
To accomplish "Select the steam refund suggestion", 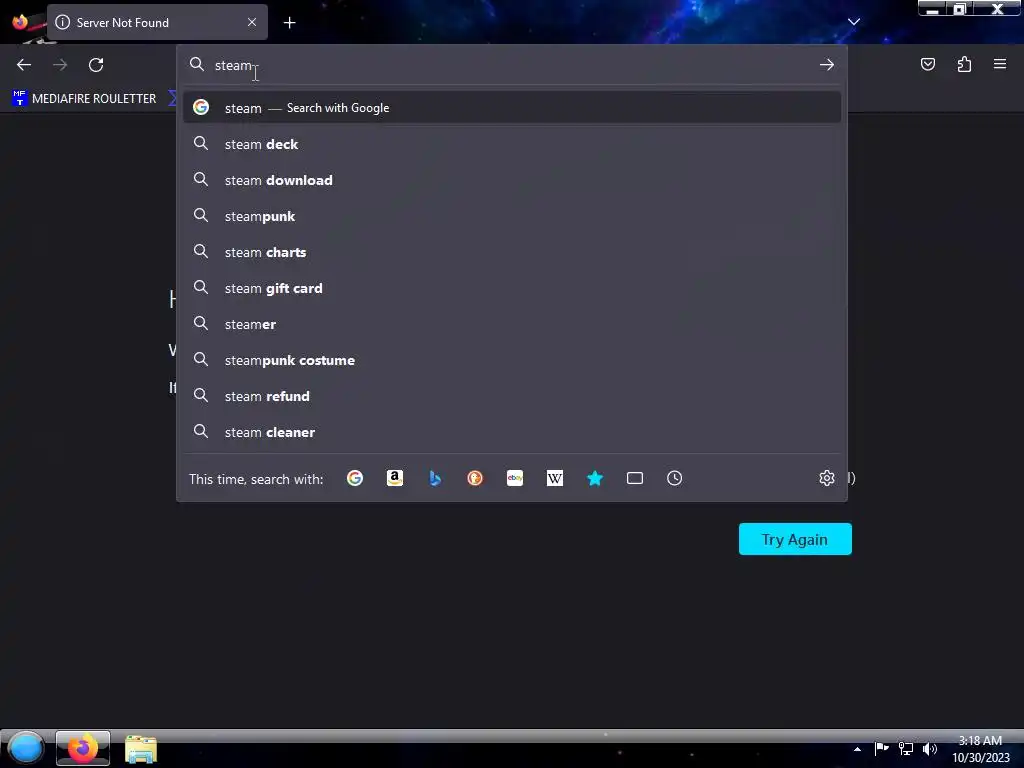I will pos(512,396).
